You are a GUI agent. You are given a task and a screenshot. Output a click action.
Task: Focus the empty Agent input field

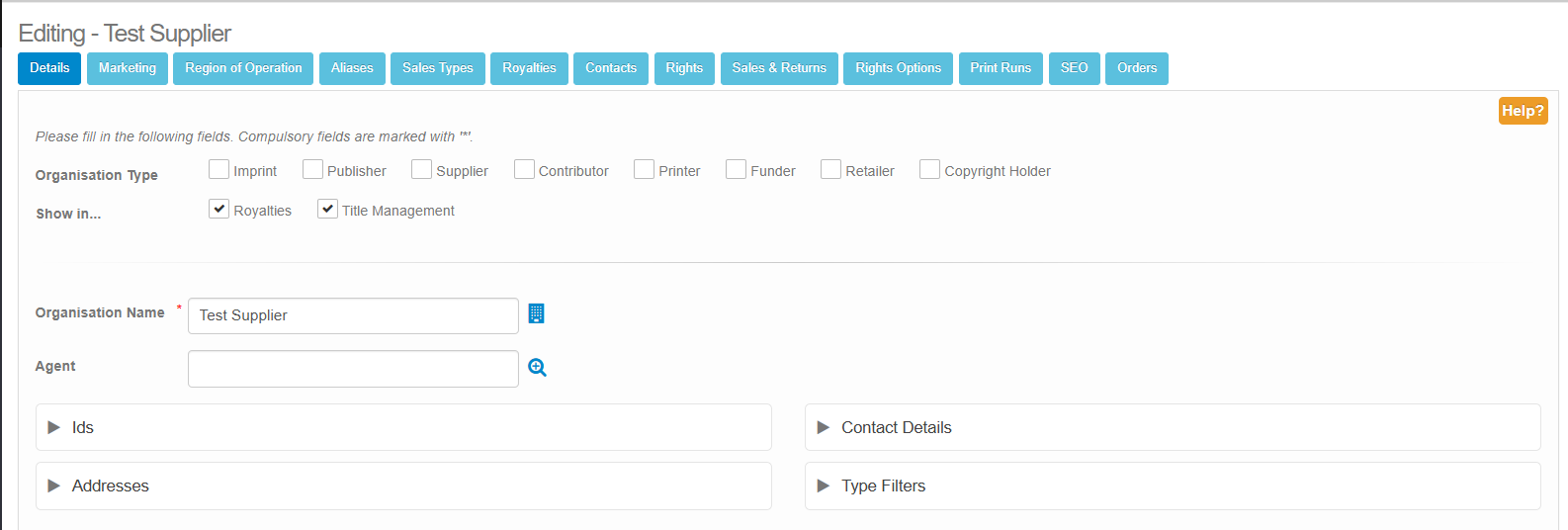click(x=353, y=369)
